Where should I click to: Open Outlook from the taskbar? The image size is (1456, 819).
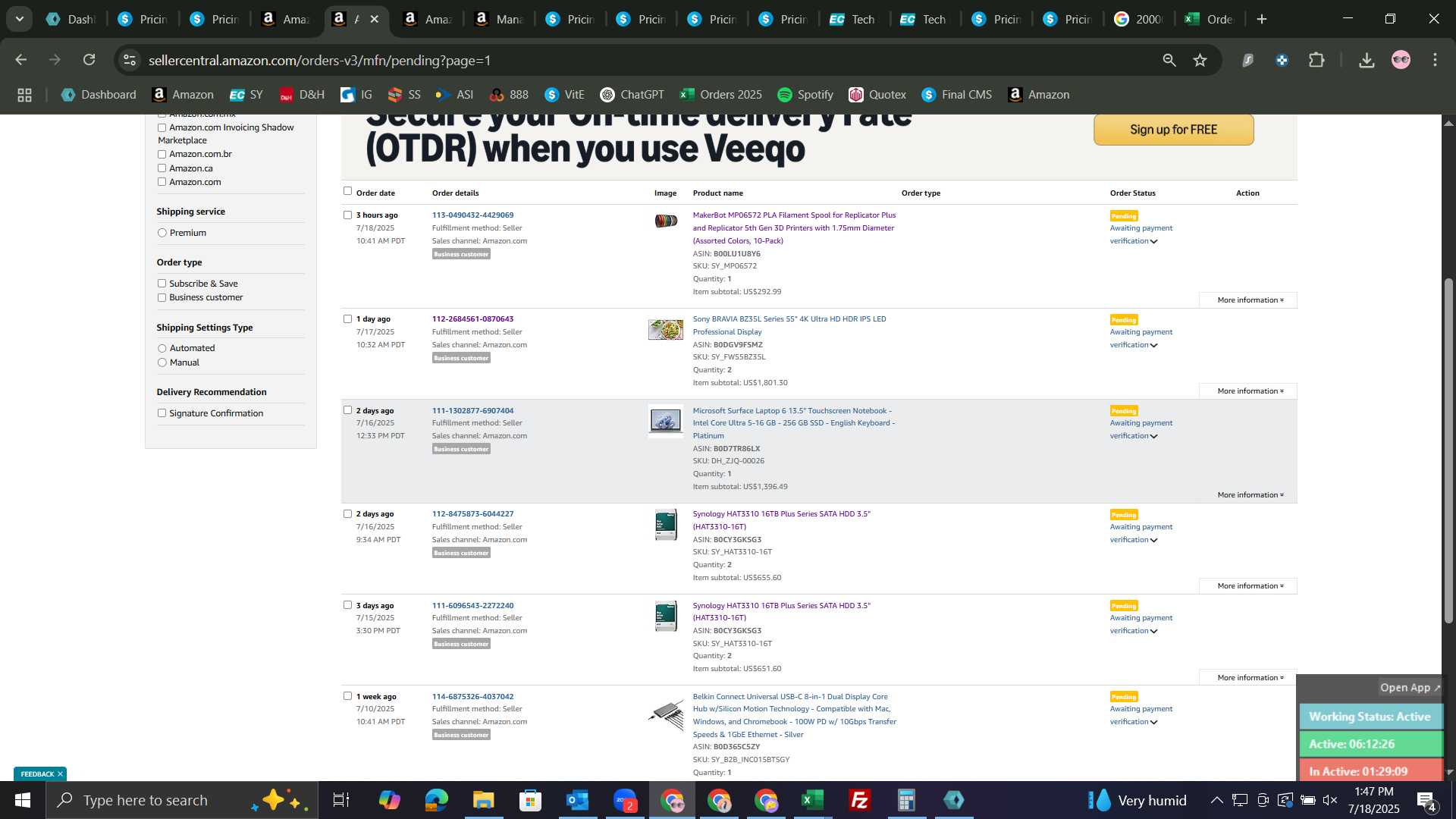pos(578,800)
